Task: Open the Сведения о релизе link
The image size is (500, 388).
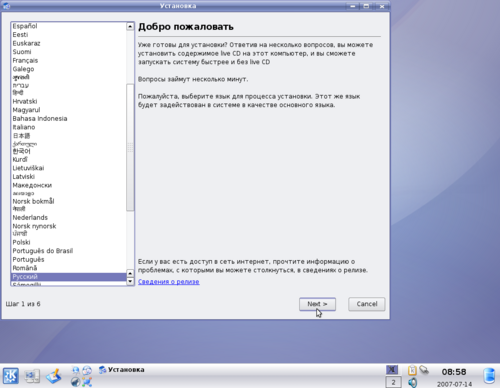Action: tap(169, 282)
